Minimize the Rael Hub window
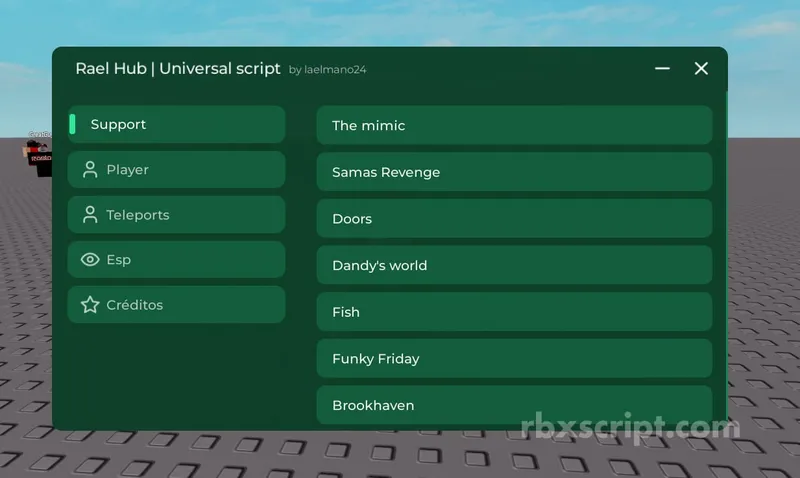The image size is (800, 478). (x=662, y=68)
